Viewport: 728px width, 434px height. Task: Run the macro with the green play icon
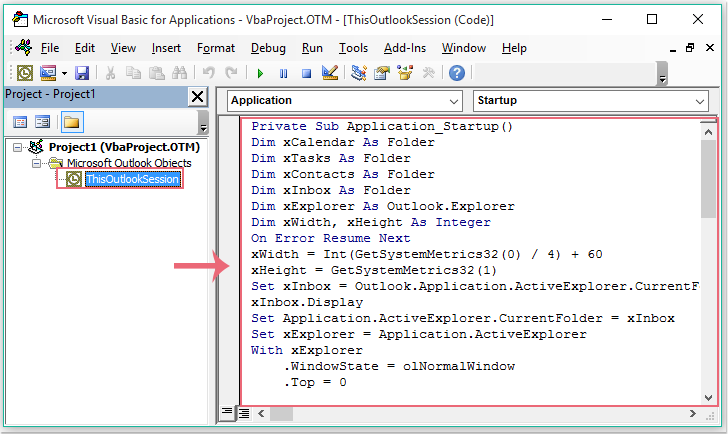[x=260, y=73]
